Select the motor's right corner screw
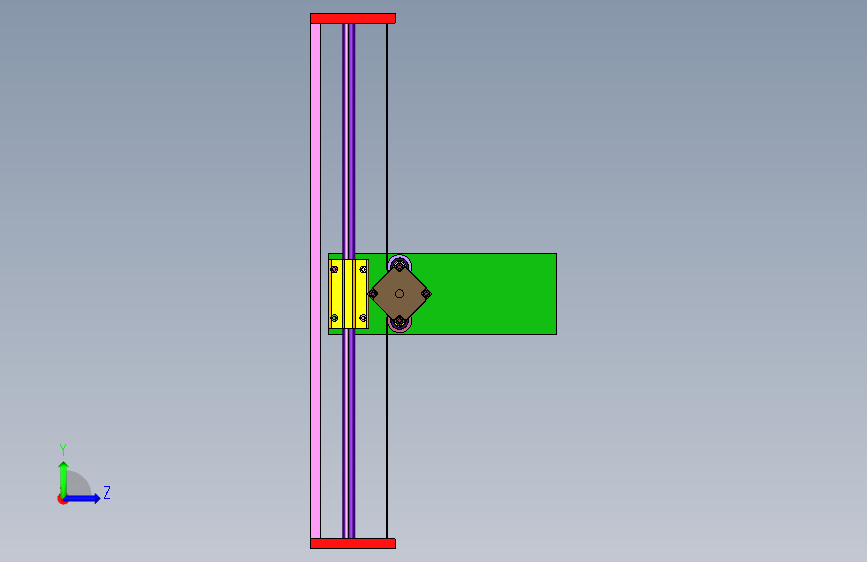Viewport: 867px width, 562px height. click(x=426, y=294)
